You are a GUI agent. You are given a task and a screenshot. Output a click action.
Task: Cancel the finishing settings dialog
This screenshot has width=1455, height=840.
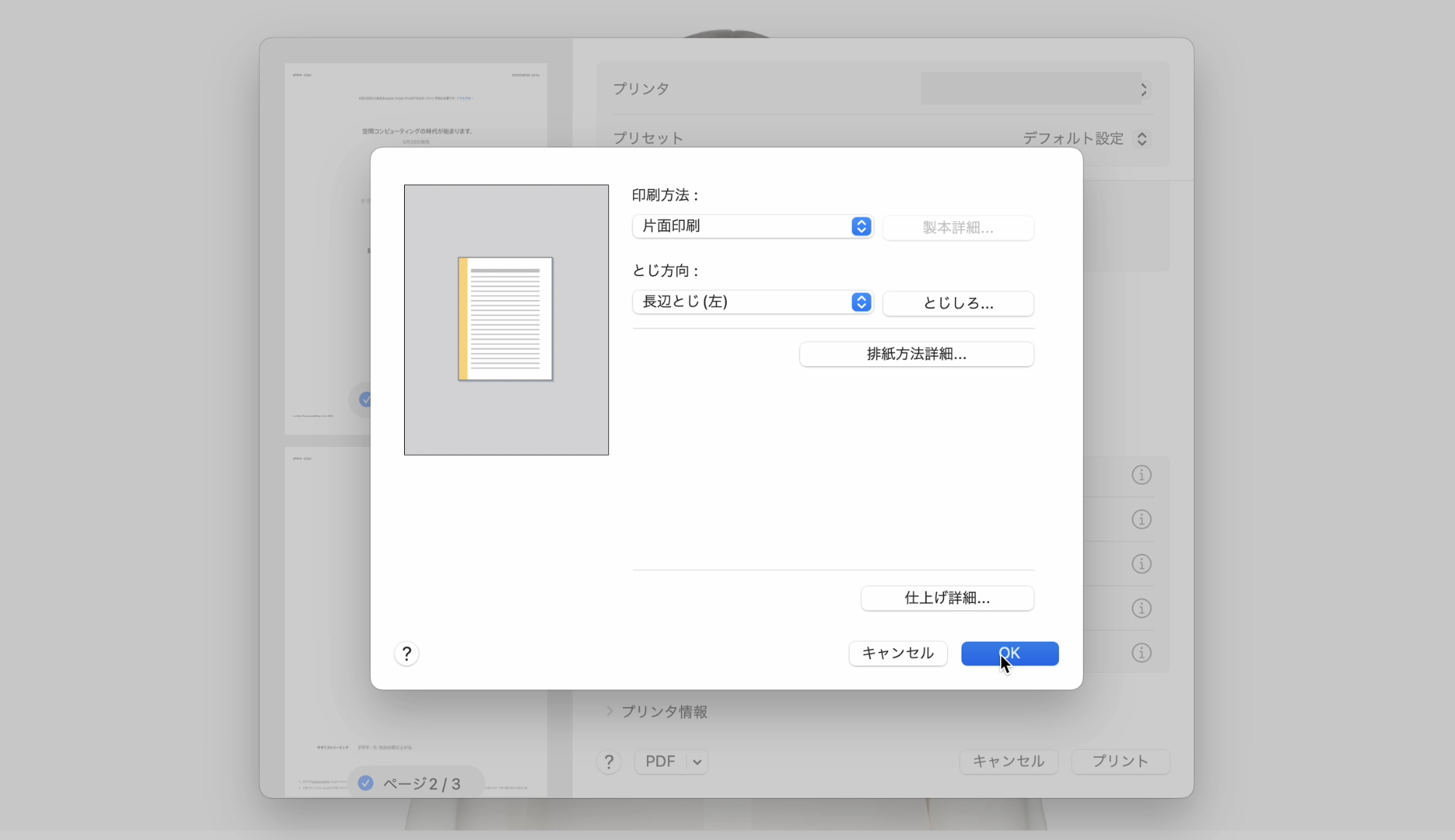click(898, 653)
